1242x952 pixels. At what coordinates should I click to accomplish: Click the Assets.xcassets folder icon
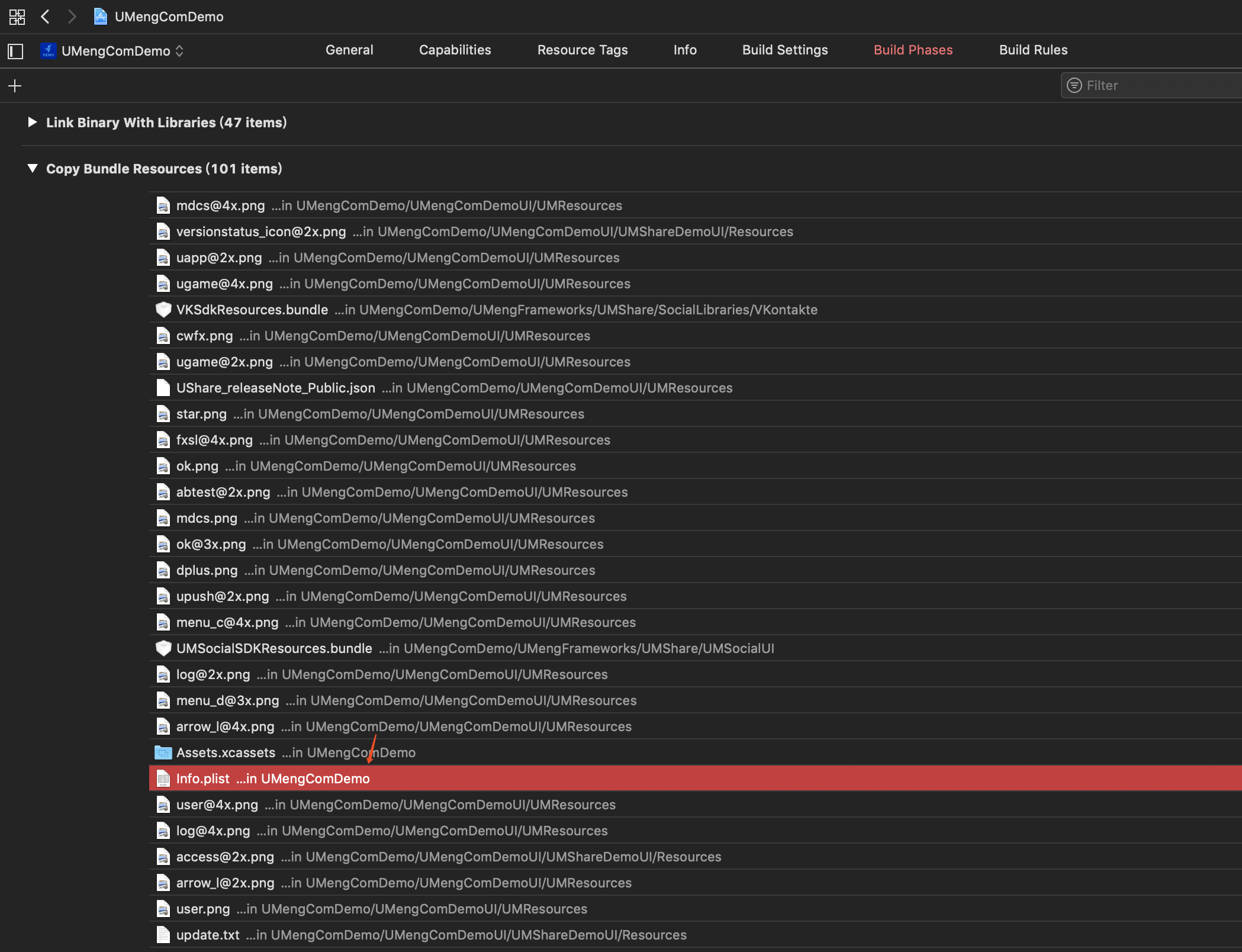pos(163,752)
